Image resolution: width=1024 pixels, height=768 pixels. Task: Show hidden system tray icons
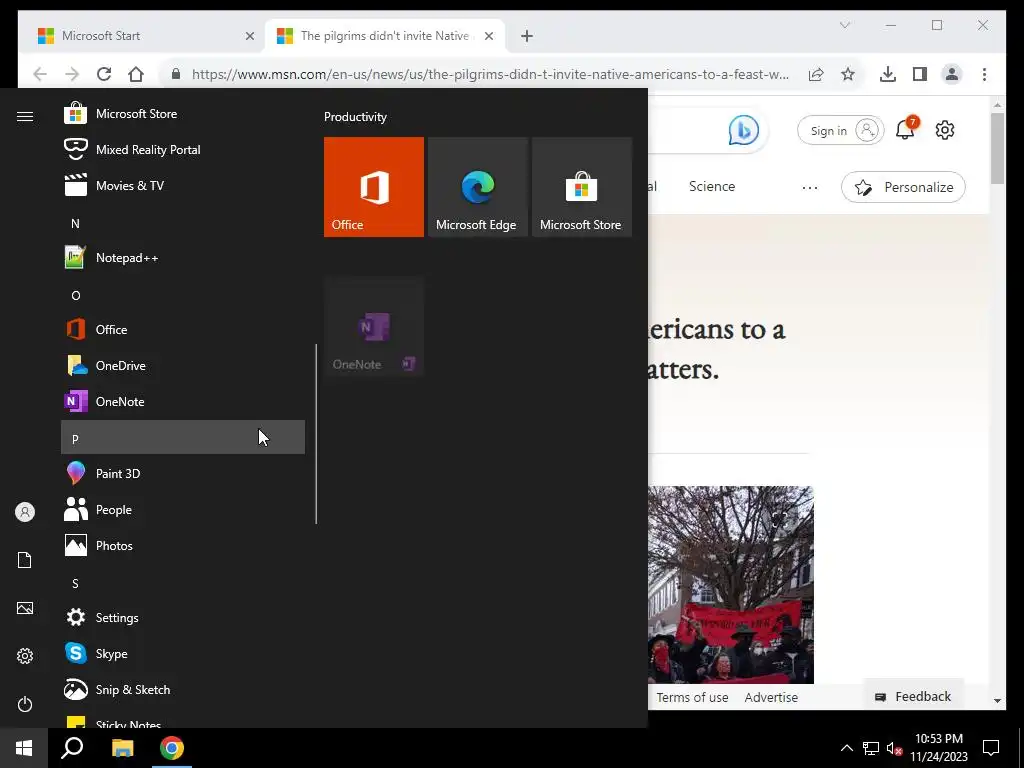(846, 748)
